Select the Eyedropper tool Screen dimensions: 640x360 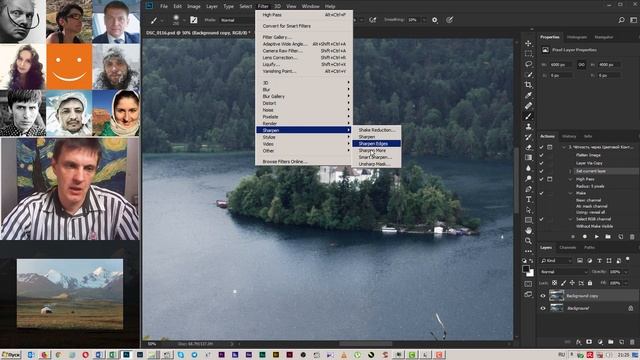coord(529,95)
